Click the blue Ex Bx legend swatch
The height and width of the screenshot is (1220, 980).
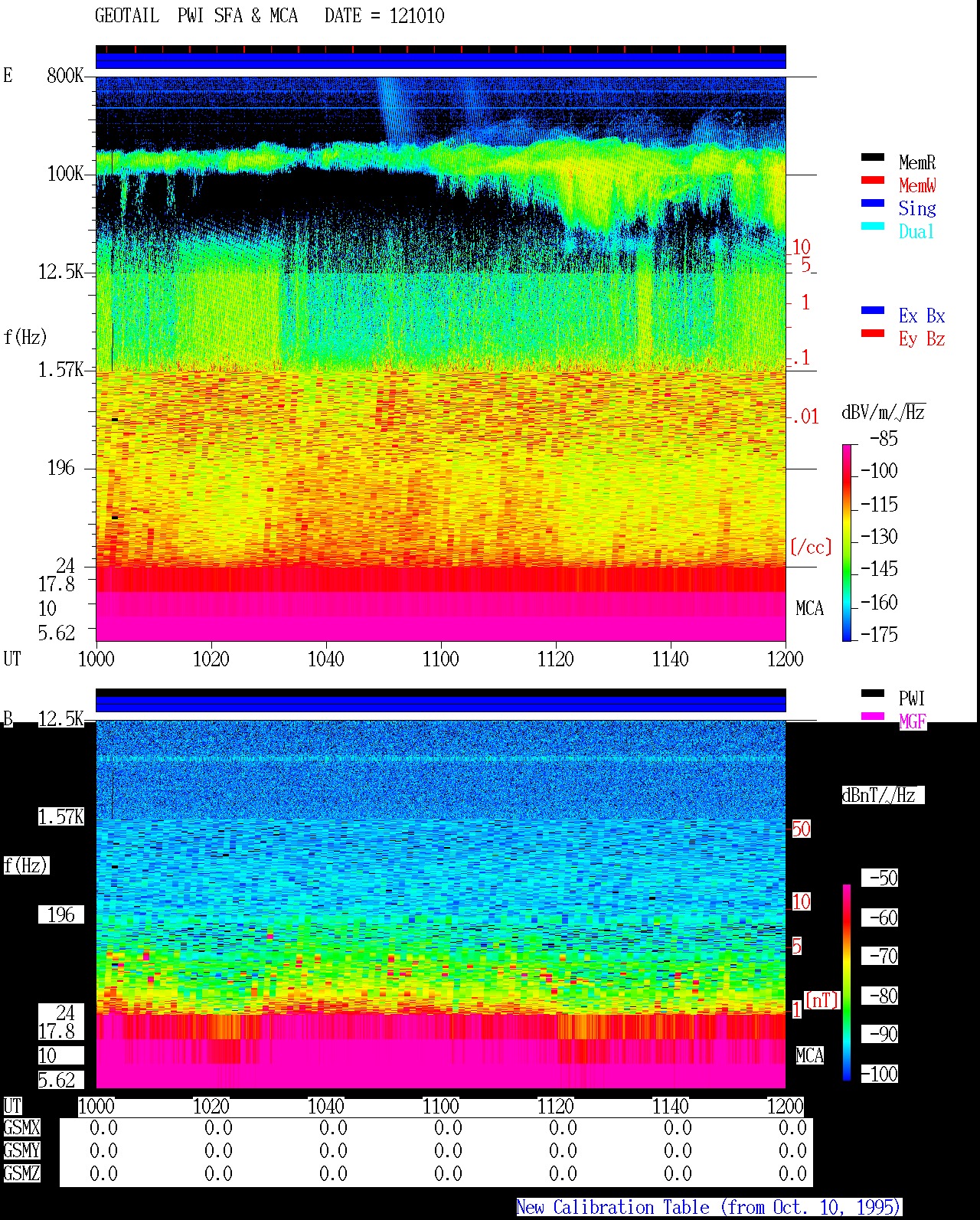[x=873, y=310]
